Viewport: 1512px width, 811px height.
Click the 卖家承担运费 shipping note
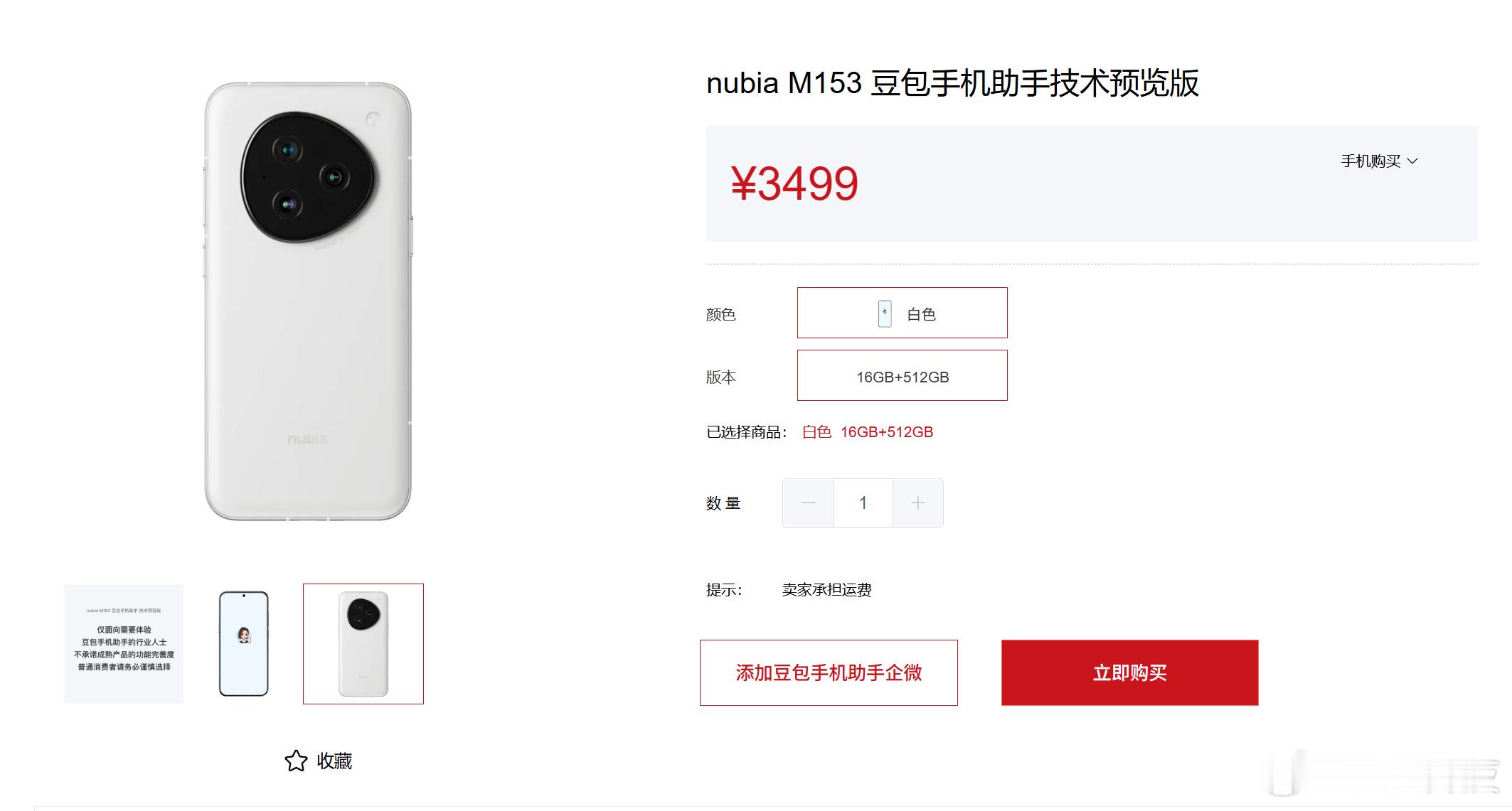pyautogui.click(x=826, y=590)
